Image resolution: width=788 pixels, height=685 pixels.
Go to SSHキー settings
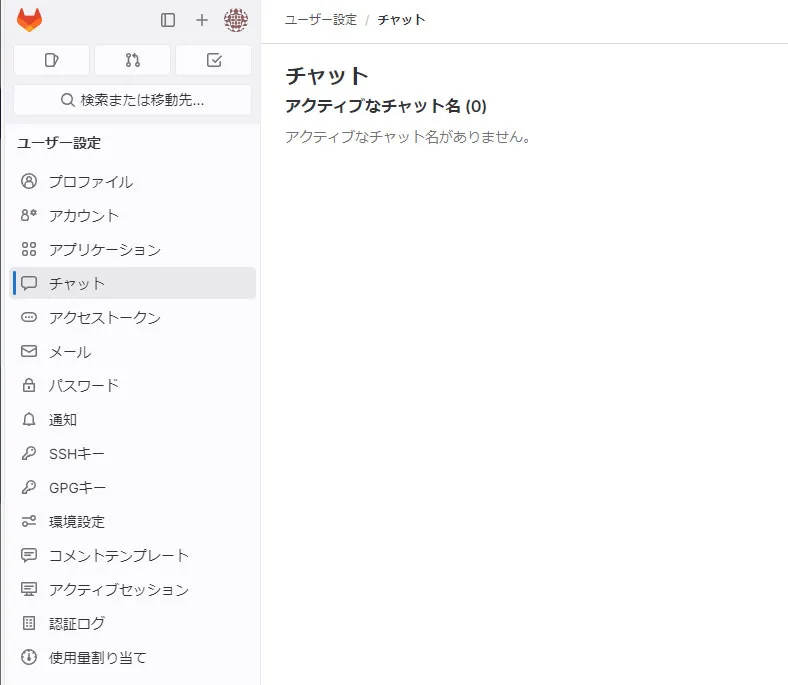[x=76, y=454]
